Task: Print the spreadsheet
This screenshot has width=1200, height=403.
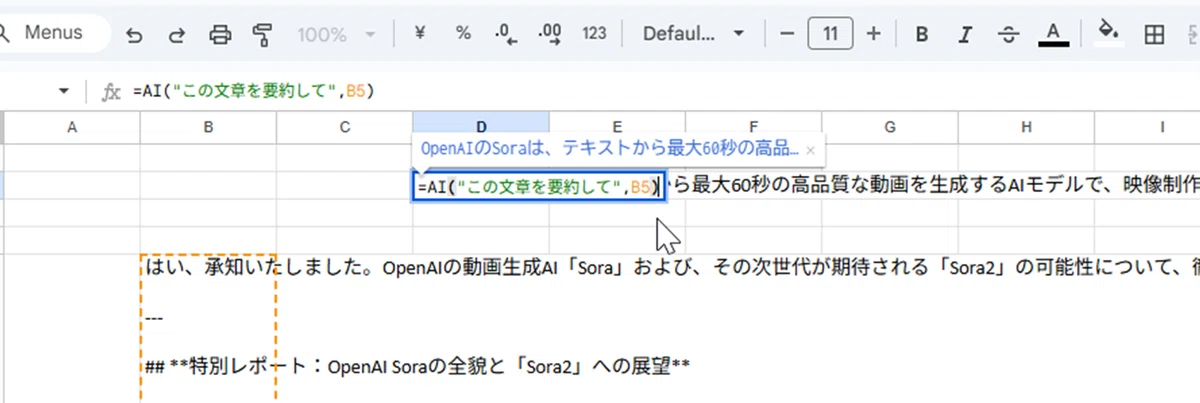Action: 220,34
